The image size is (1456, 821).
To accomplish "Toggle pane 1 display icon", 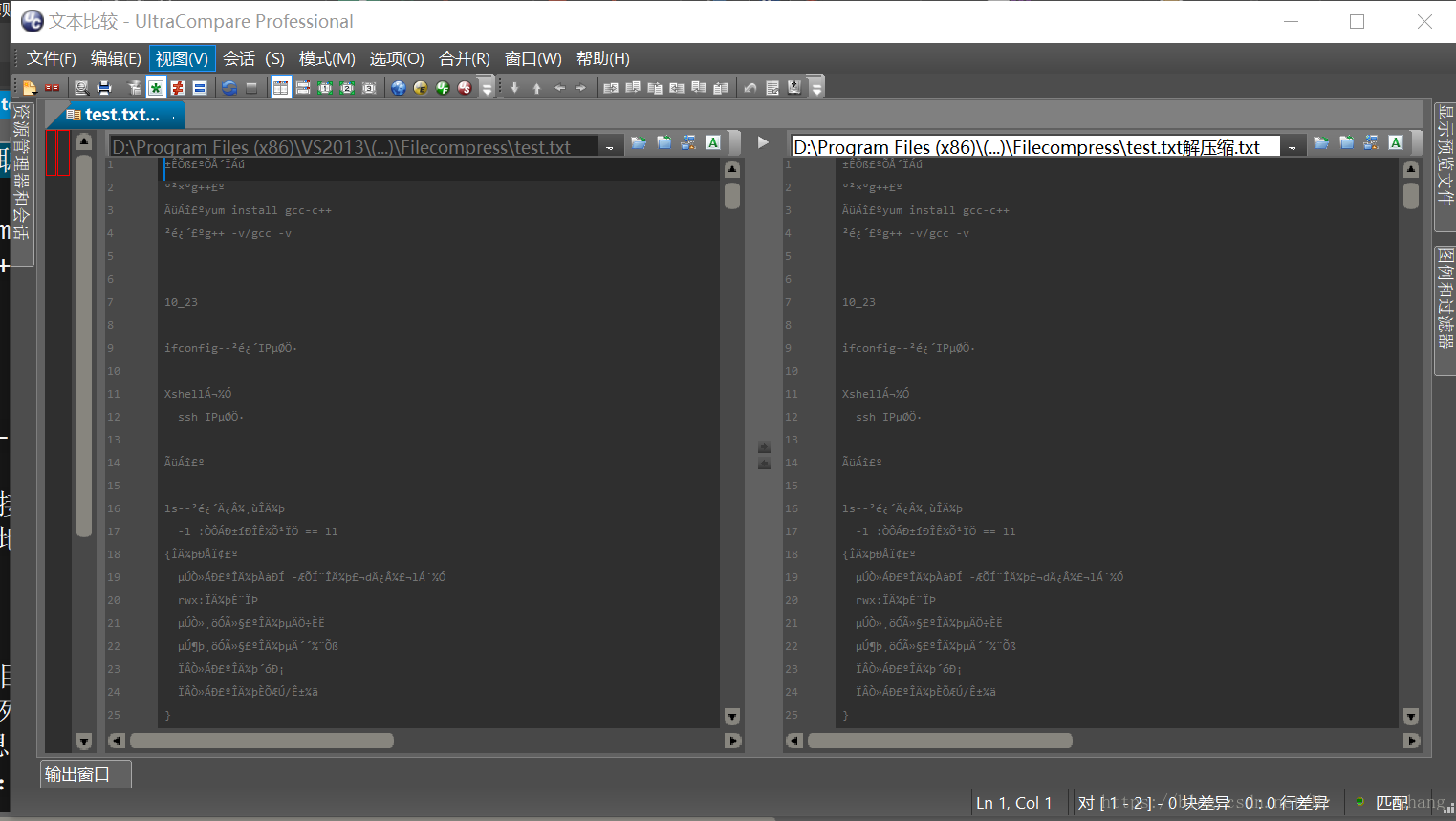I will point(325,88).
